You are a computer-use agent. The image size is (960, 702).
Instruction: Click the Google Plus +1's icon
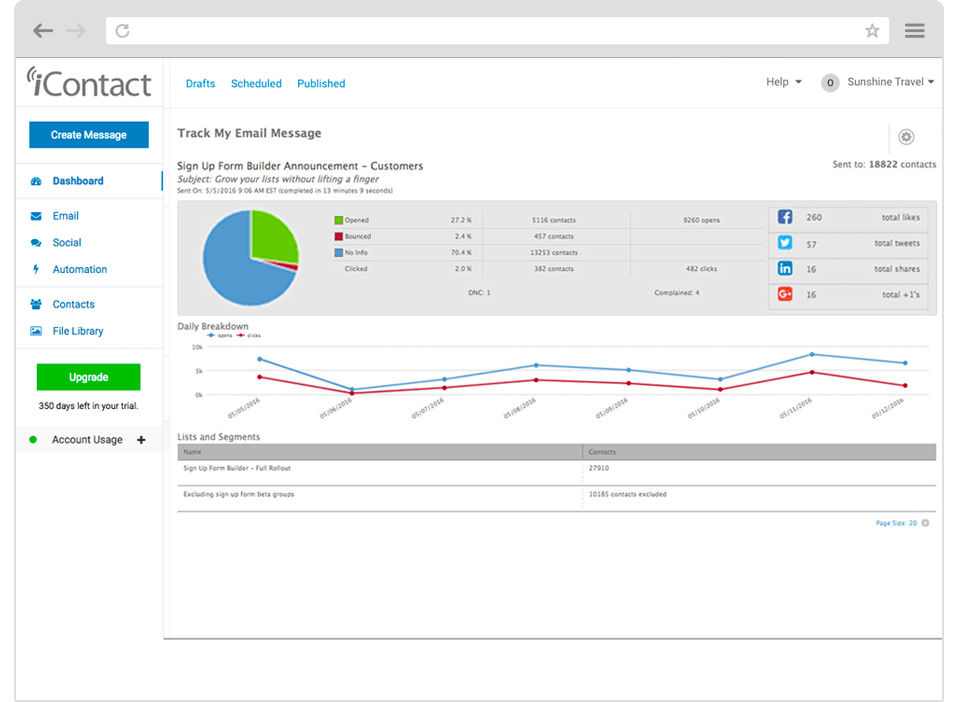785,295
